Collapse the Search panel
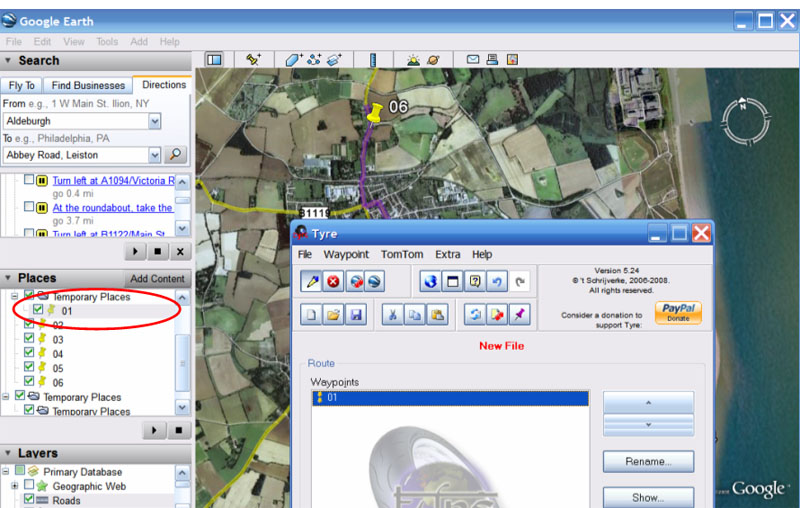 point(8,61)
